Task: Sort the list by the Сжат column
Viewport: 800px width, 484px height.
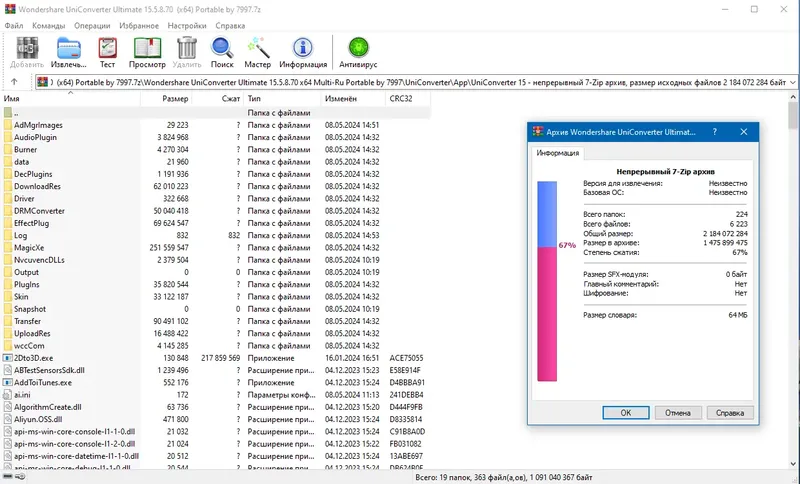Action: coord(218,98)
